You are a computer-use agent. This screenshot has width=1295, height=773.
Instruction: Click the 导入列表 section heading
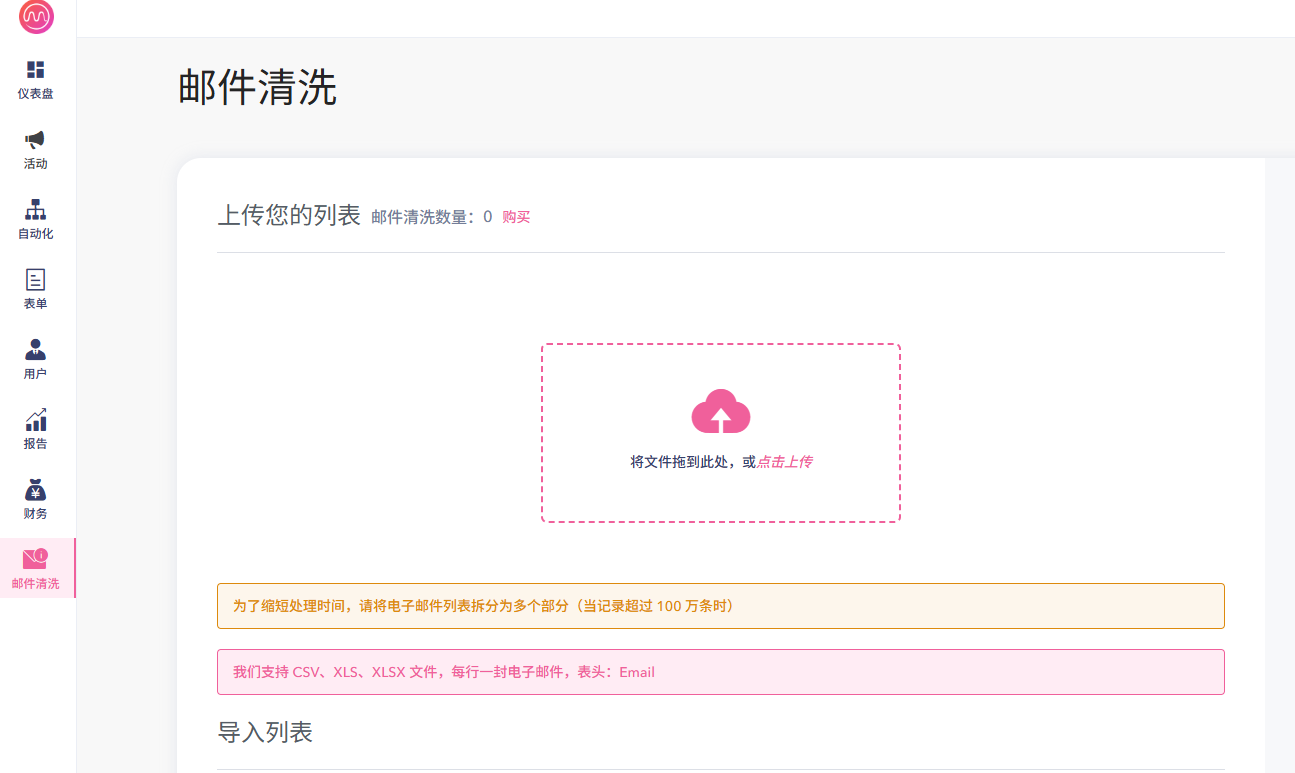click(x=265, y=733)
